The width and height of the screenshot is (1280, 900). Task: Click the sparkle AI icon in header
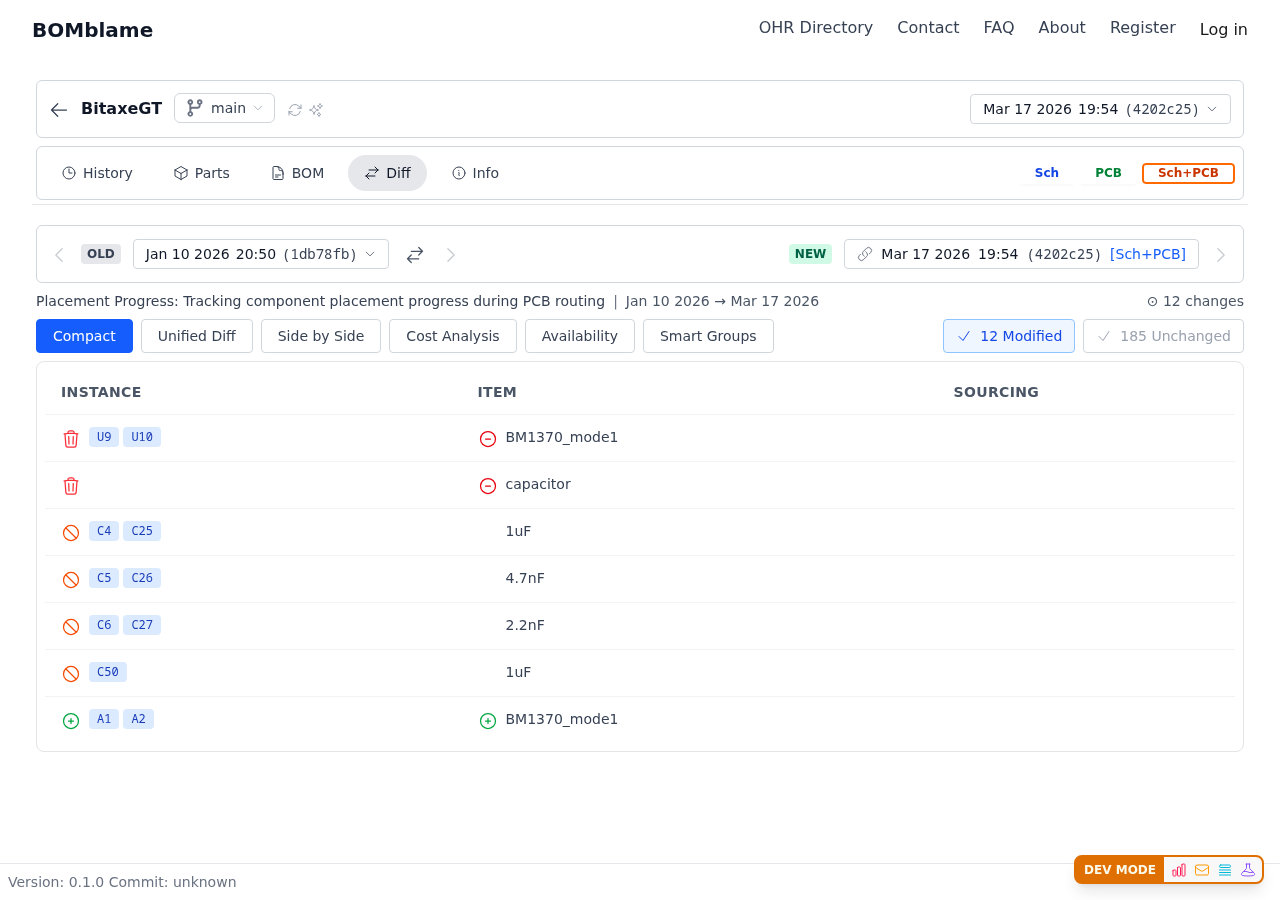(316, 110)
